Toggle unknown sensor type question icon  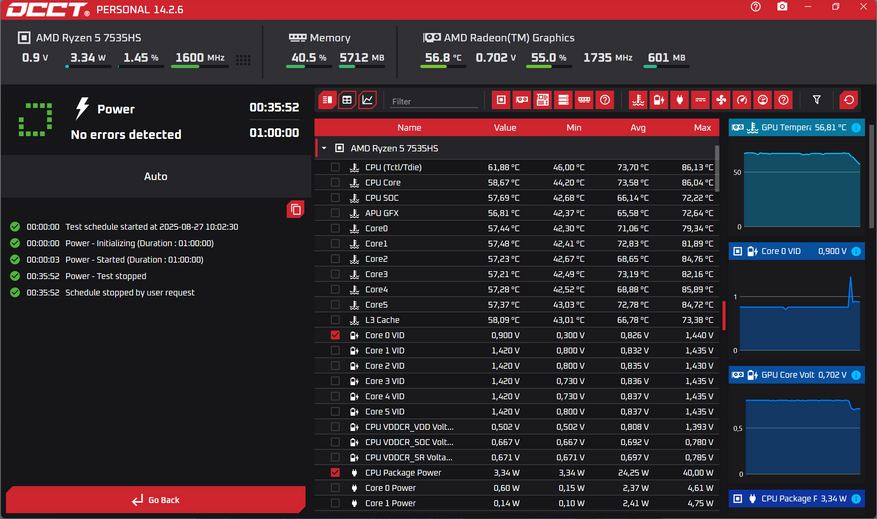783,100
